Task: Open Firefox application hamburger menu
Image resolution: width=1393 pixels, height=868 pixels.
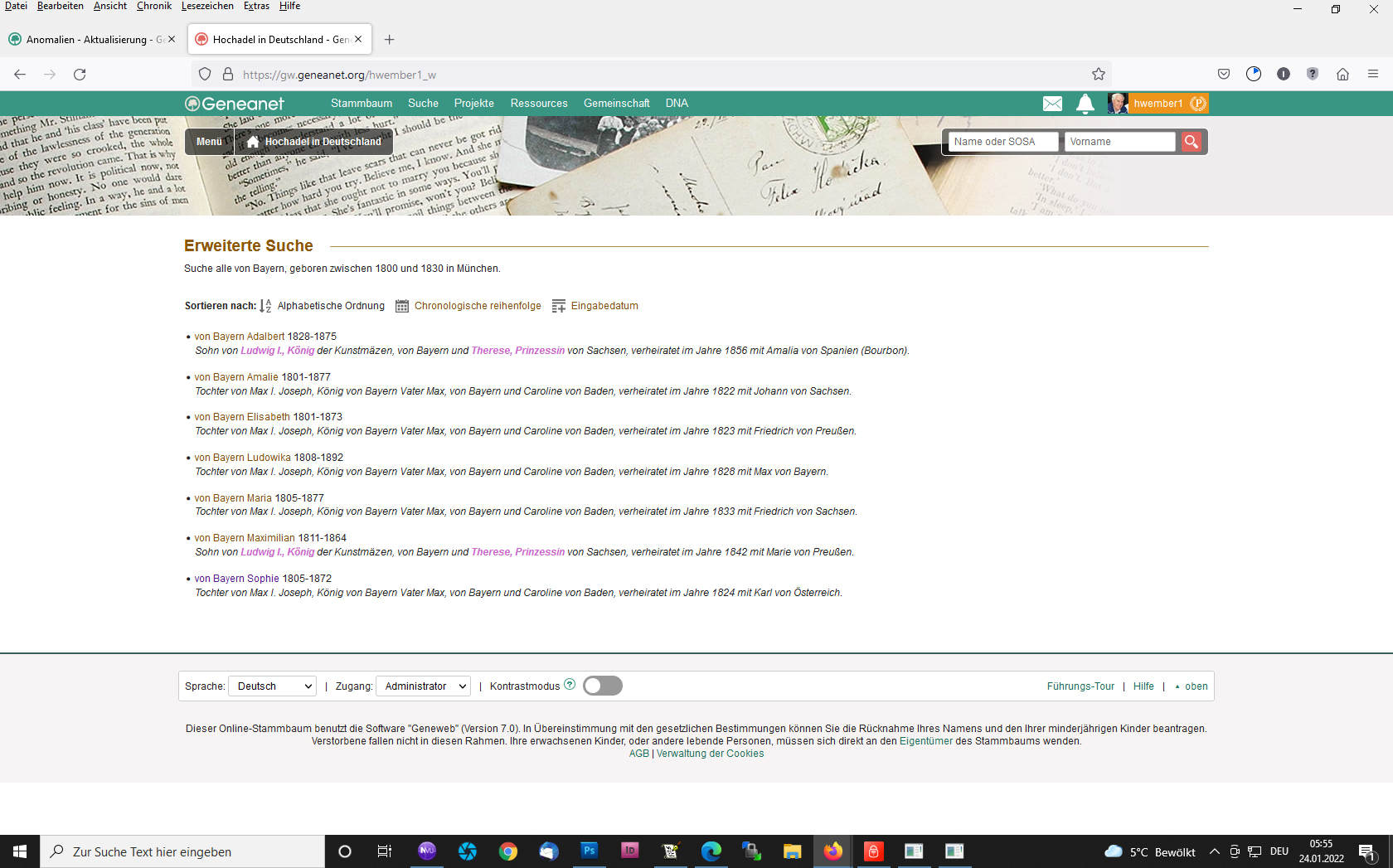Action: 1373,75
